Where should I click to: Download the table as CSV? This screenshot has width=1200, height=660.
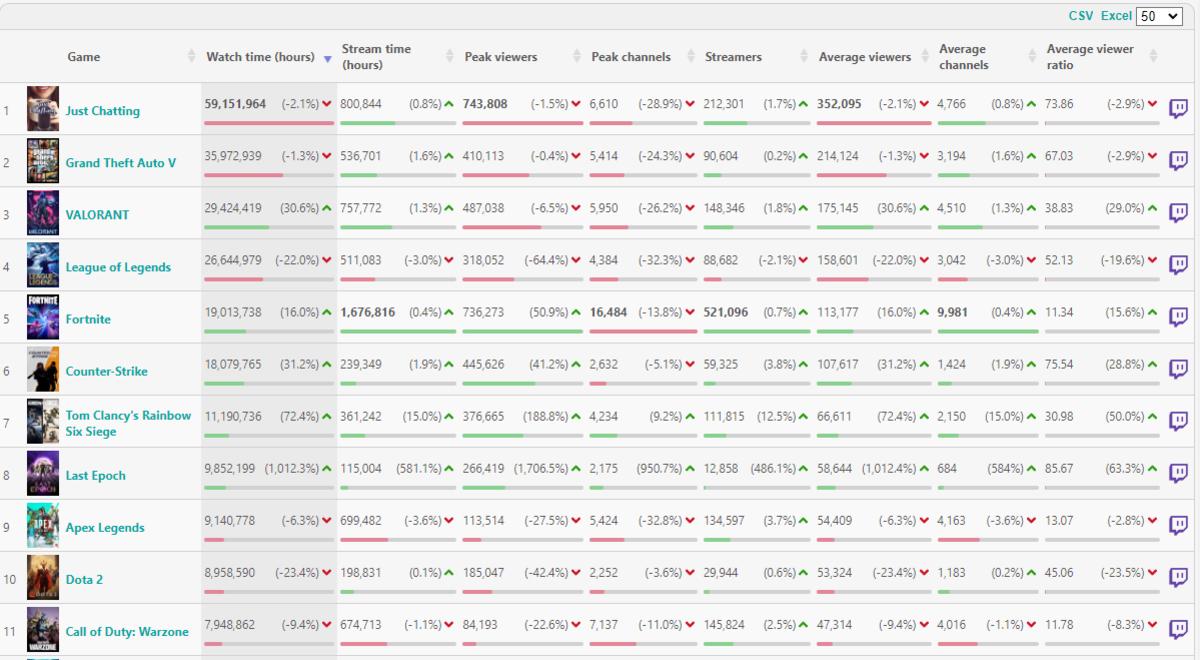click(x=1080, y=16)
